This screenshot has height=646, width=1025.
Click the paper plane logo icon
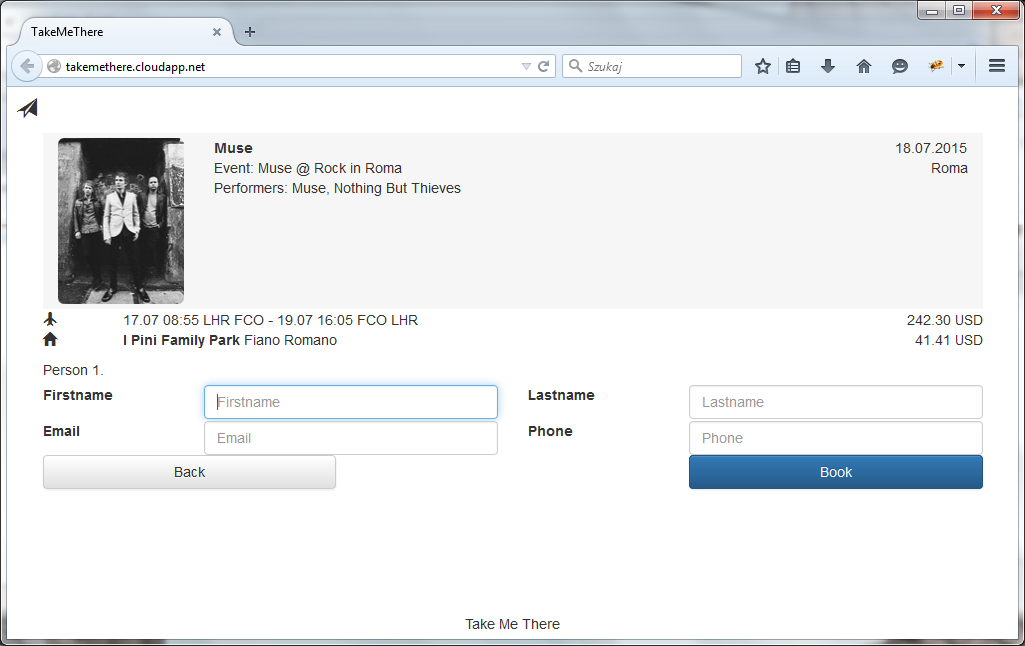coord(27,108)
